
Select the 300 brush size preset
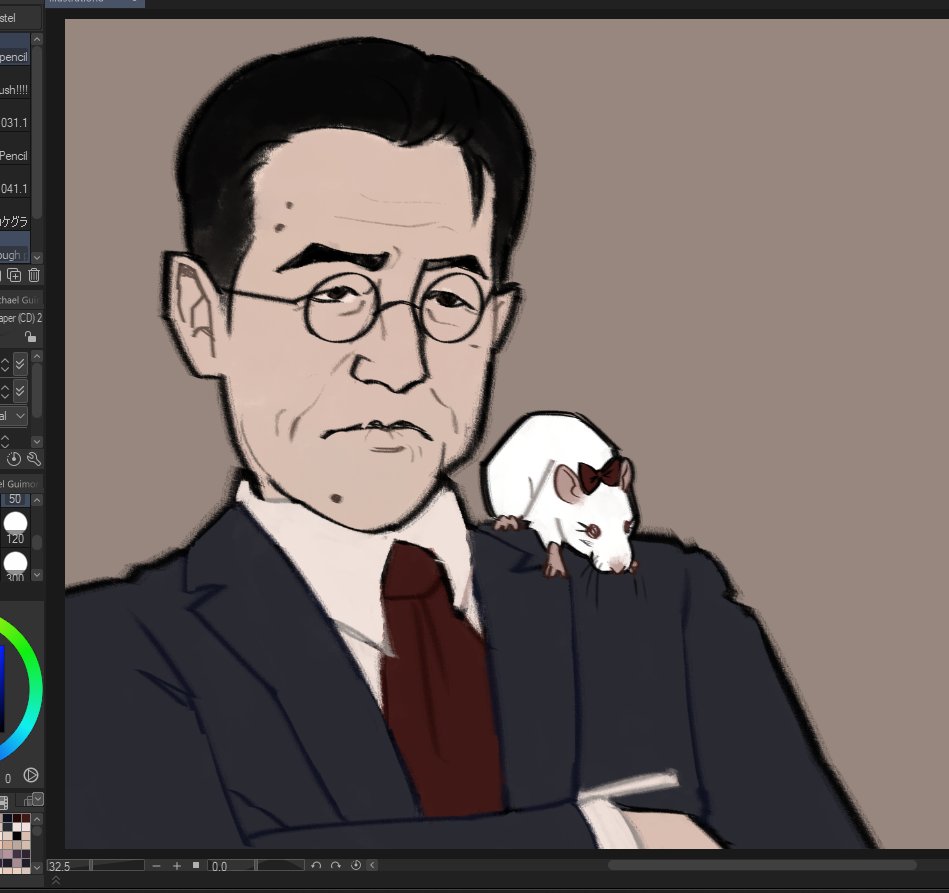pyautogui.click(x=15, y=566)
